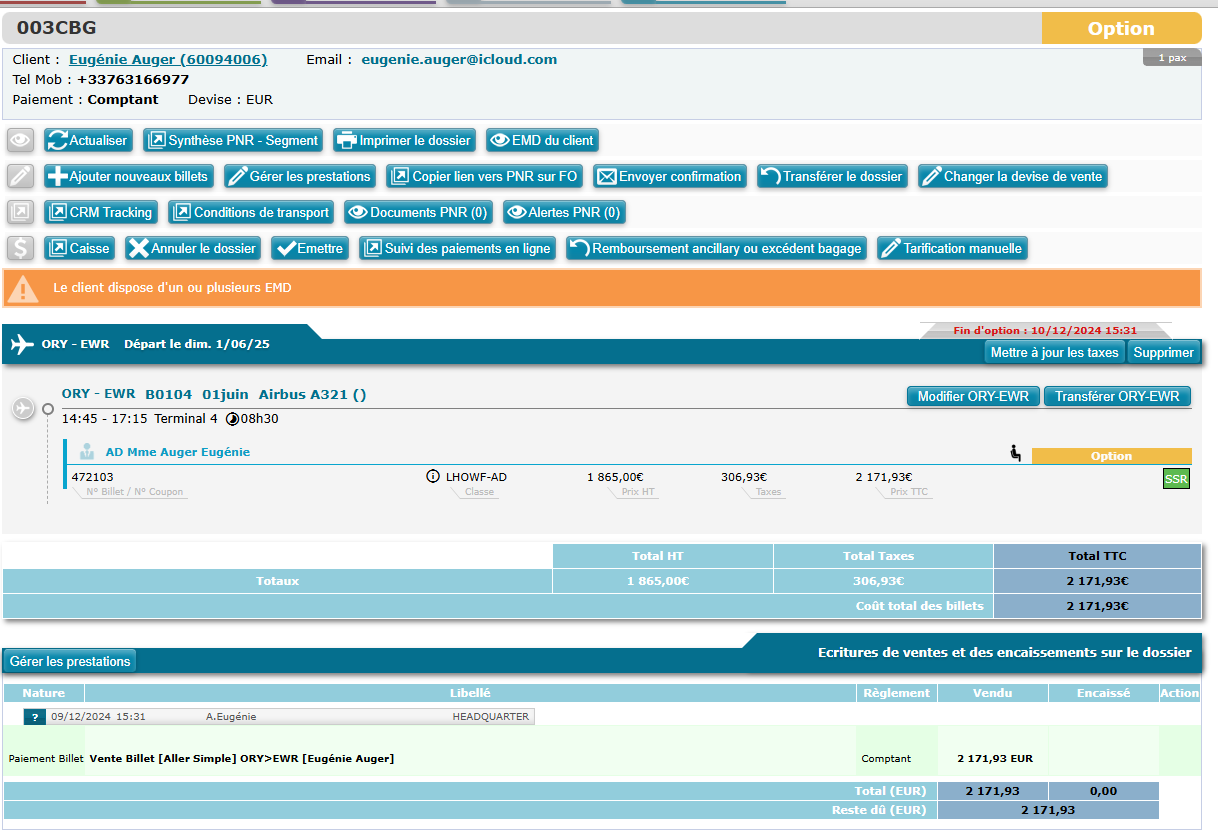
Task: Click the 1 pax badge
Action: click(1172, 58)
